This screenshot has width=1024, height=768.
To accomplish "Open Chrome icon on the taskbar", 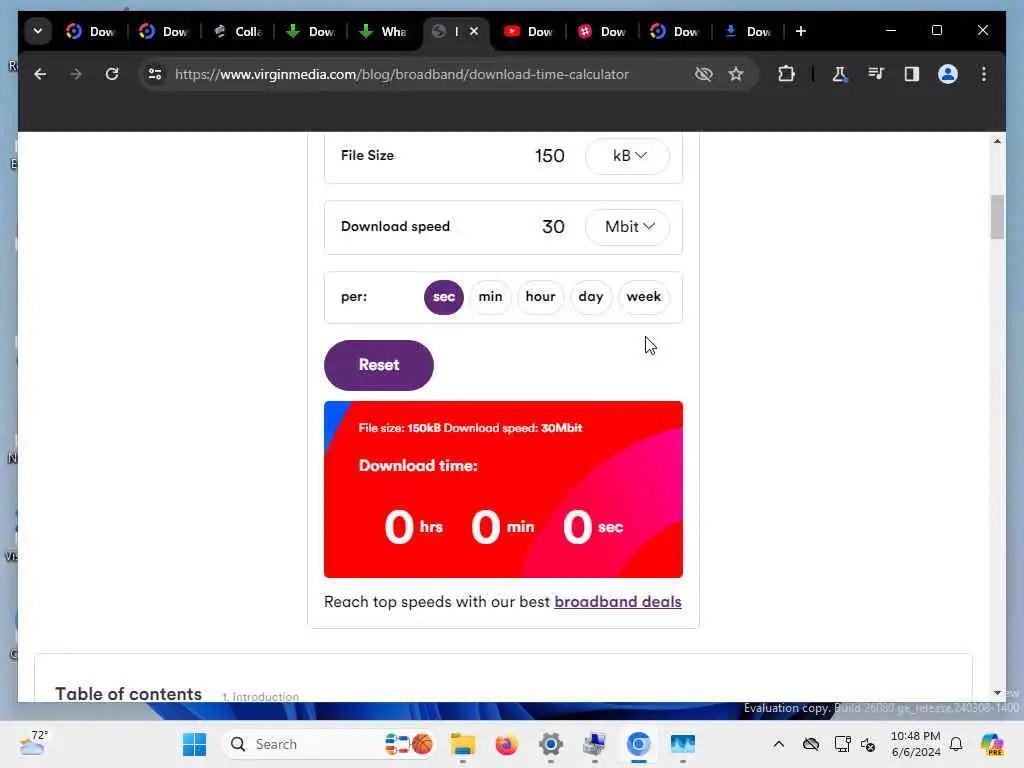I will pyautogui.click(x=638, y=744).
